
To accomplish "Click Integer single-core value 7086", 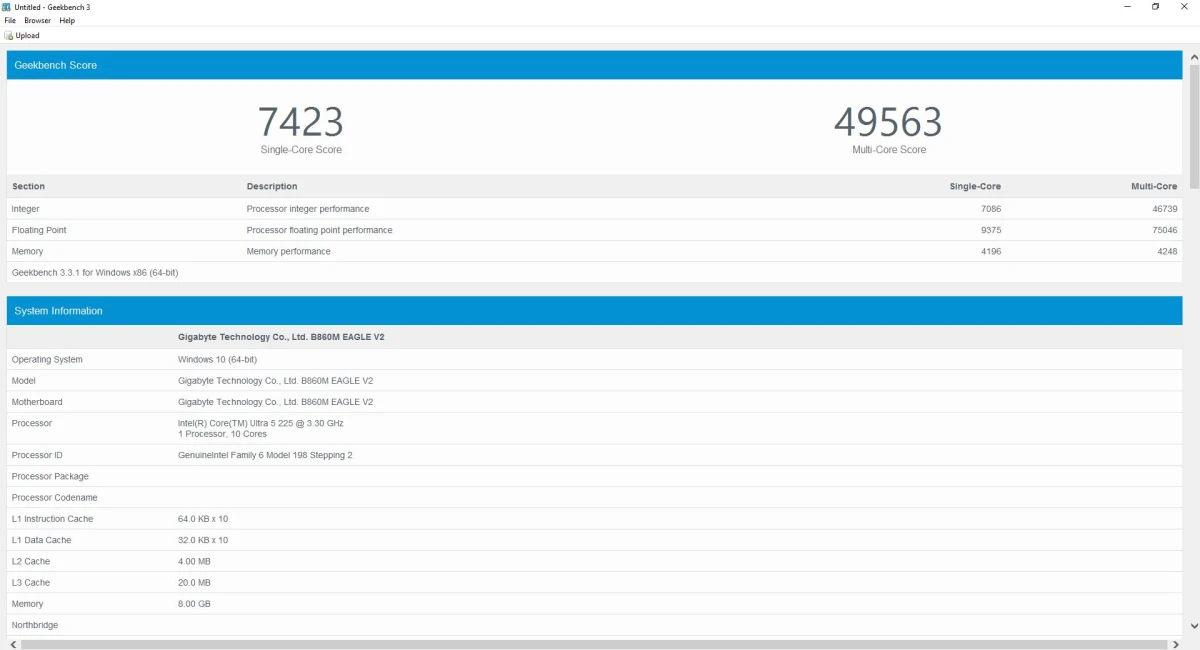I will coord(991,209).
